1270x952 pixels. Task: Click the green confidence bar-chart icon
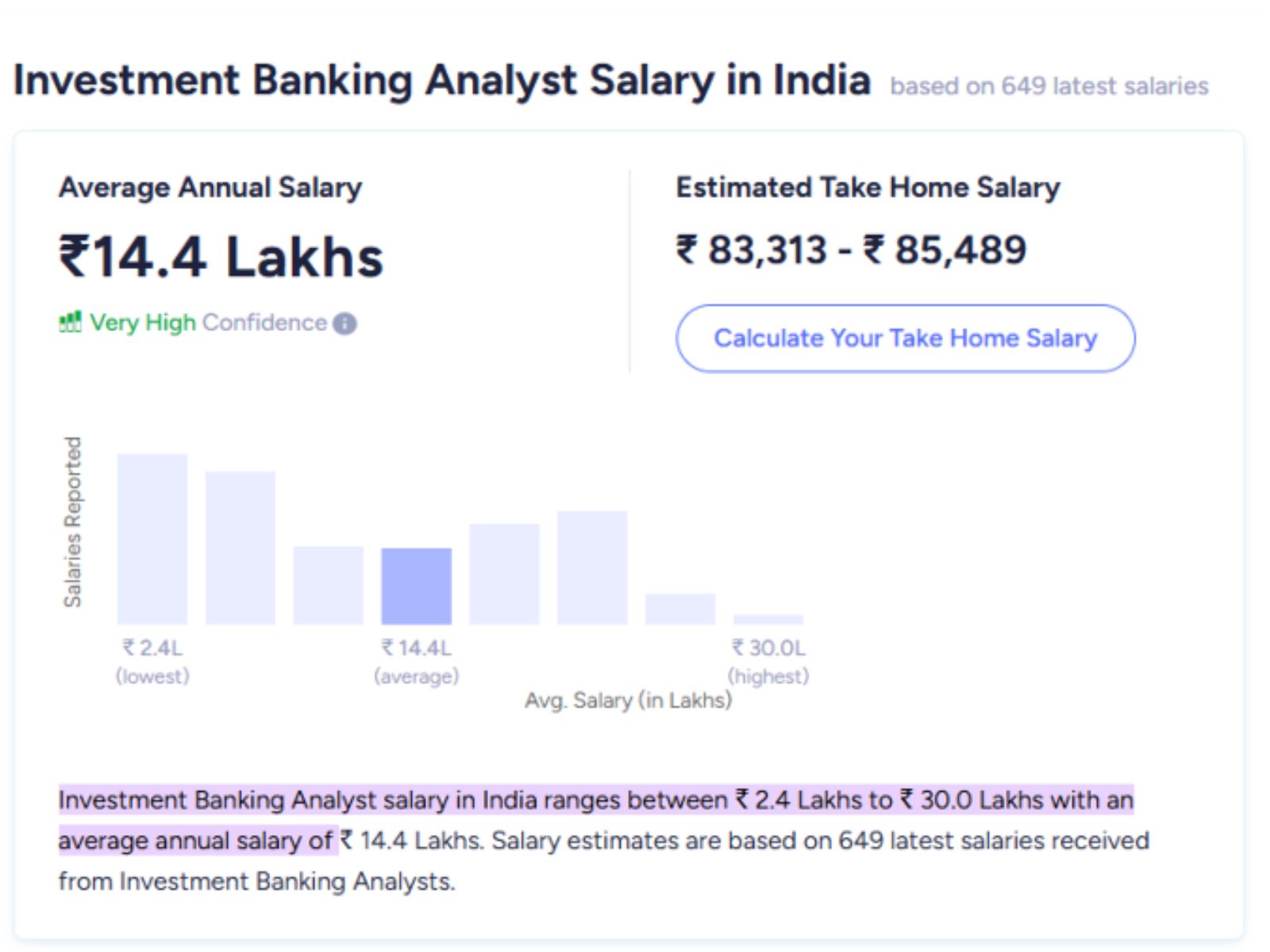click(71, 322)
